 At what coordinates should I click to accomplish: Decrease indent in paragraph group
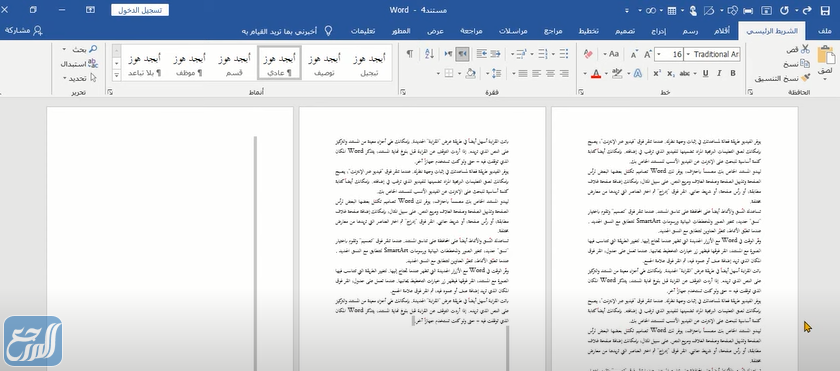coord(496,54)
